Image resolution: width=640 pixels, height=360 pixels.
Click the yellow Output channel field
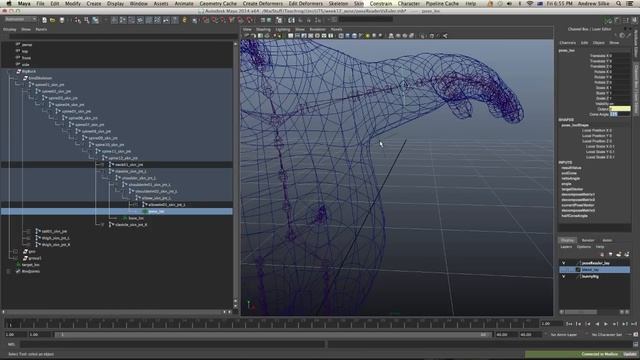coord(620,109)
